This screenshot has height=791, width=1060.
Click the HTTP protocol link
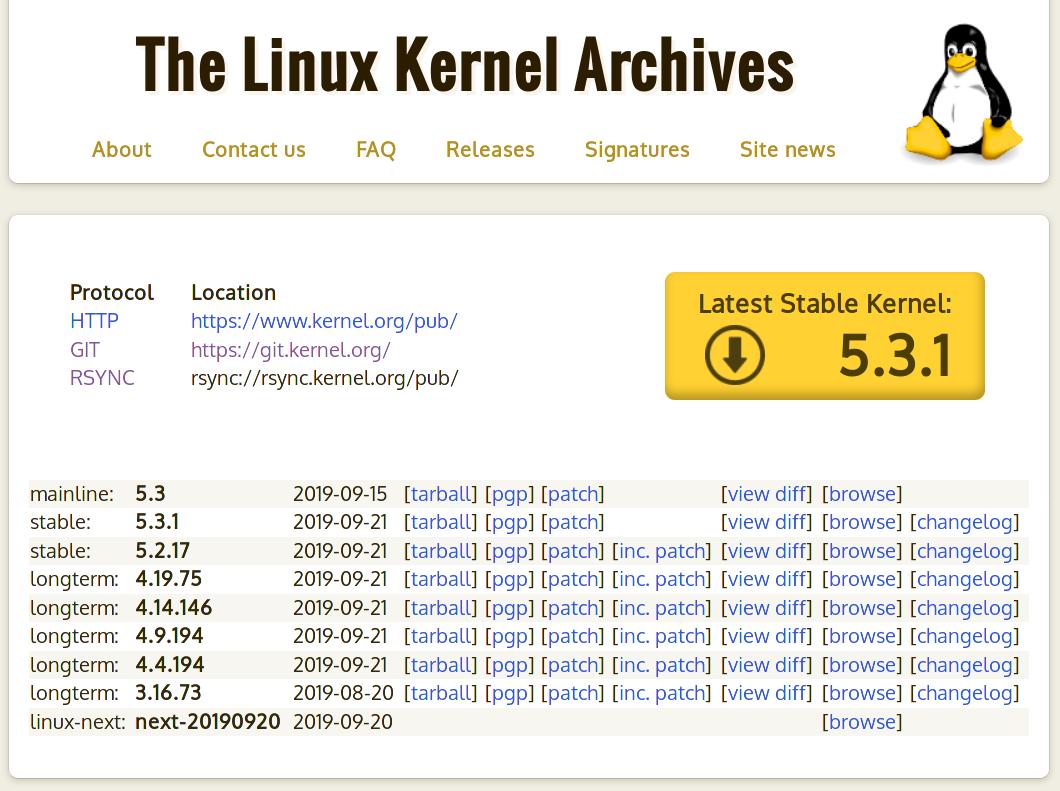click(x=94, y=320)
